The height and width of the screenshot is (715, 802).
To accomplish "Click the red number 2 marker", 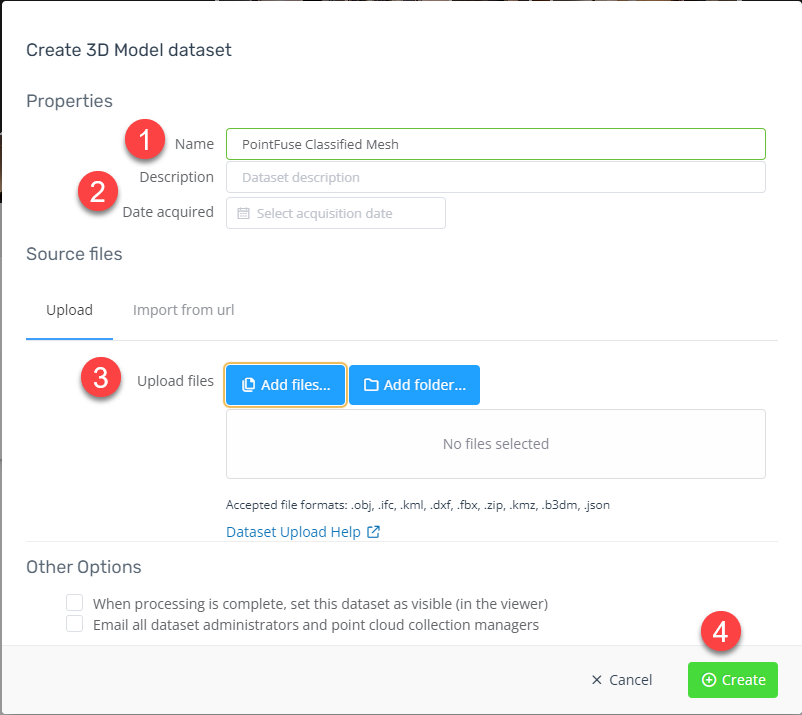I will (97, 191).
